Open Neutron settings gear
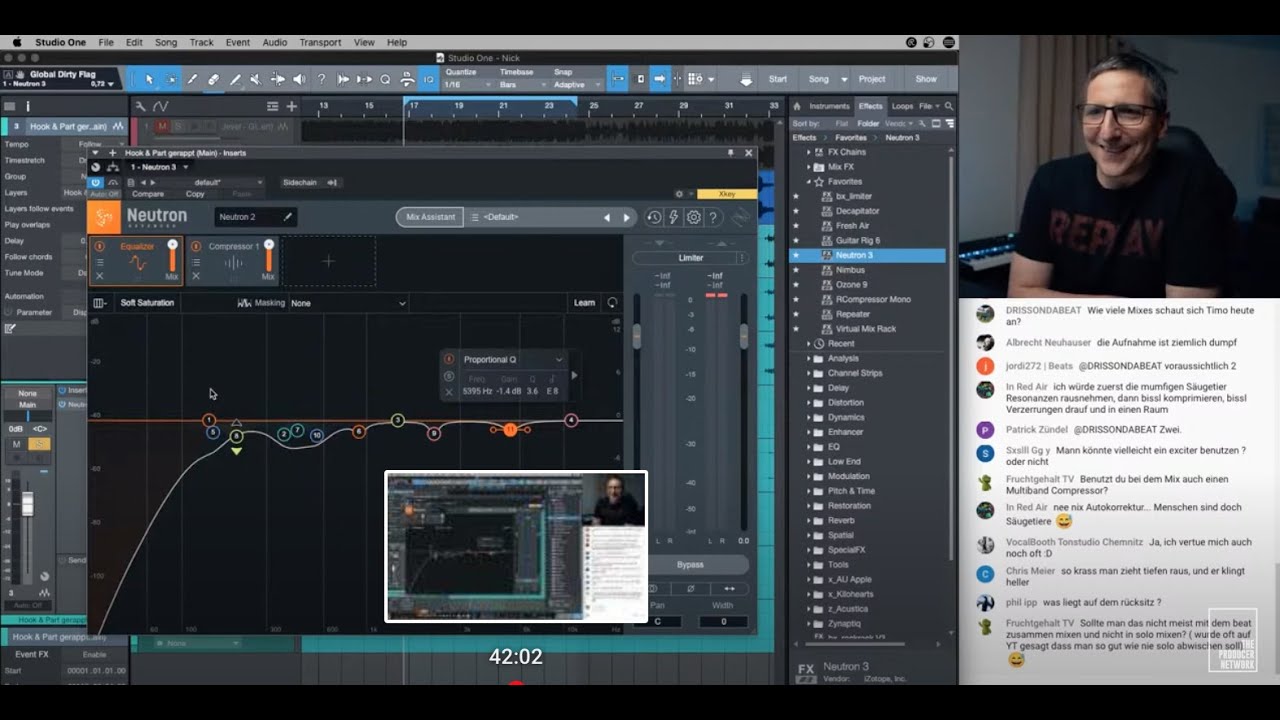The width and height of the screenshot is (1280, 720). 694,217
